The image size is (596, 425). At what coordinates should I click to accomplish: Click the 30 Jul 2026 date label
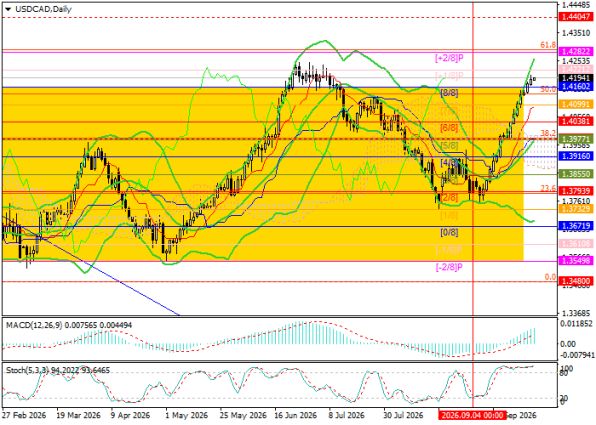(x=403, y=414)
